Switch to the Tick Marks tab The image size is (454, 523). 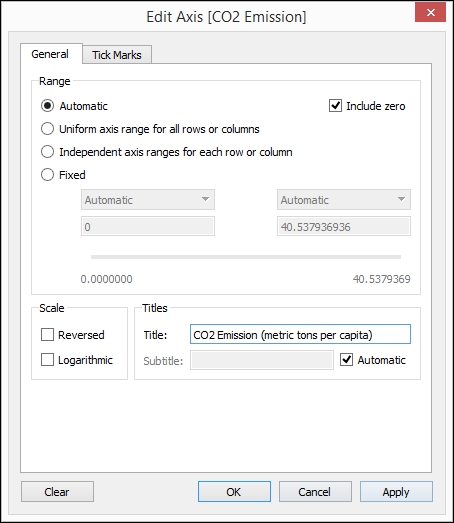pyautogui.click(x=117, y=55)
